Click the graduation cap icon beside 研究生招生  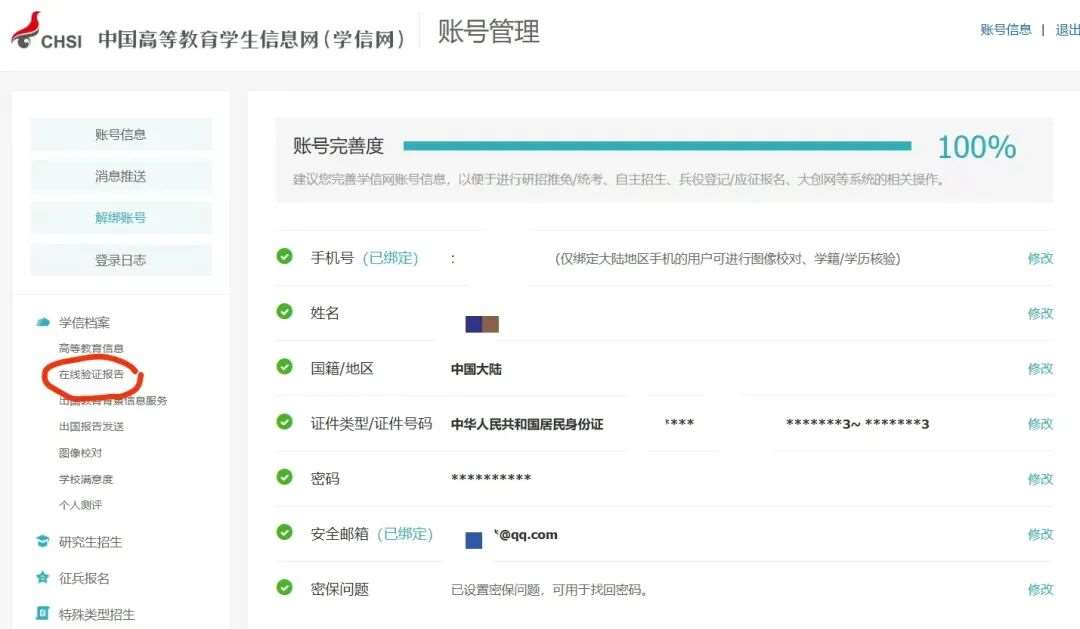click(x=42, y=542)
